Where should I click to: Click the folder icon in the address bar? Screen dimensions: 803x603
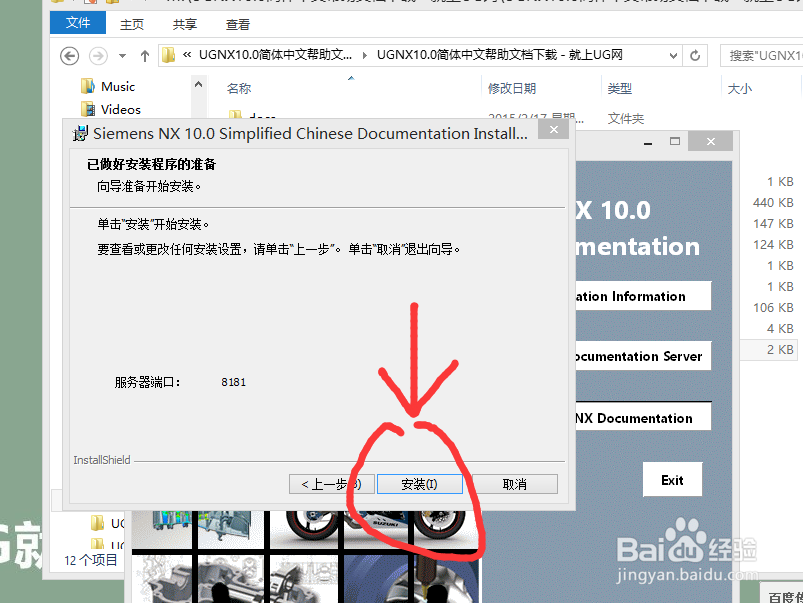tap(168, 55)
